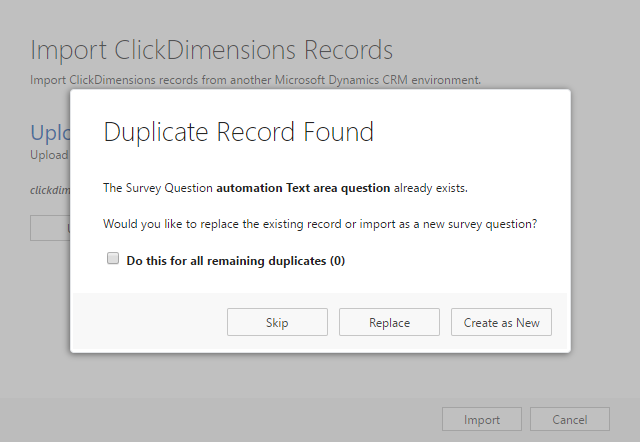Screen dimensions: 640x442
Task: Click the 'already exists.' text in dialog
Action: pyautogui.click(x=432, y=187)
